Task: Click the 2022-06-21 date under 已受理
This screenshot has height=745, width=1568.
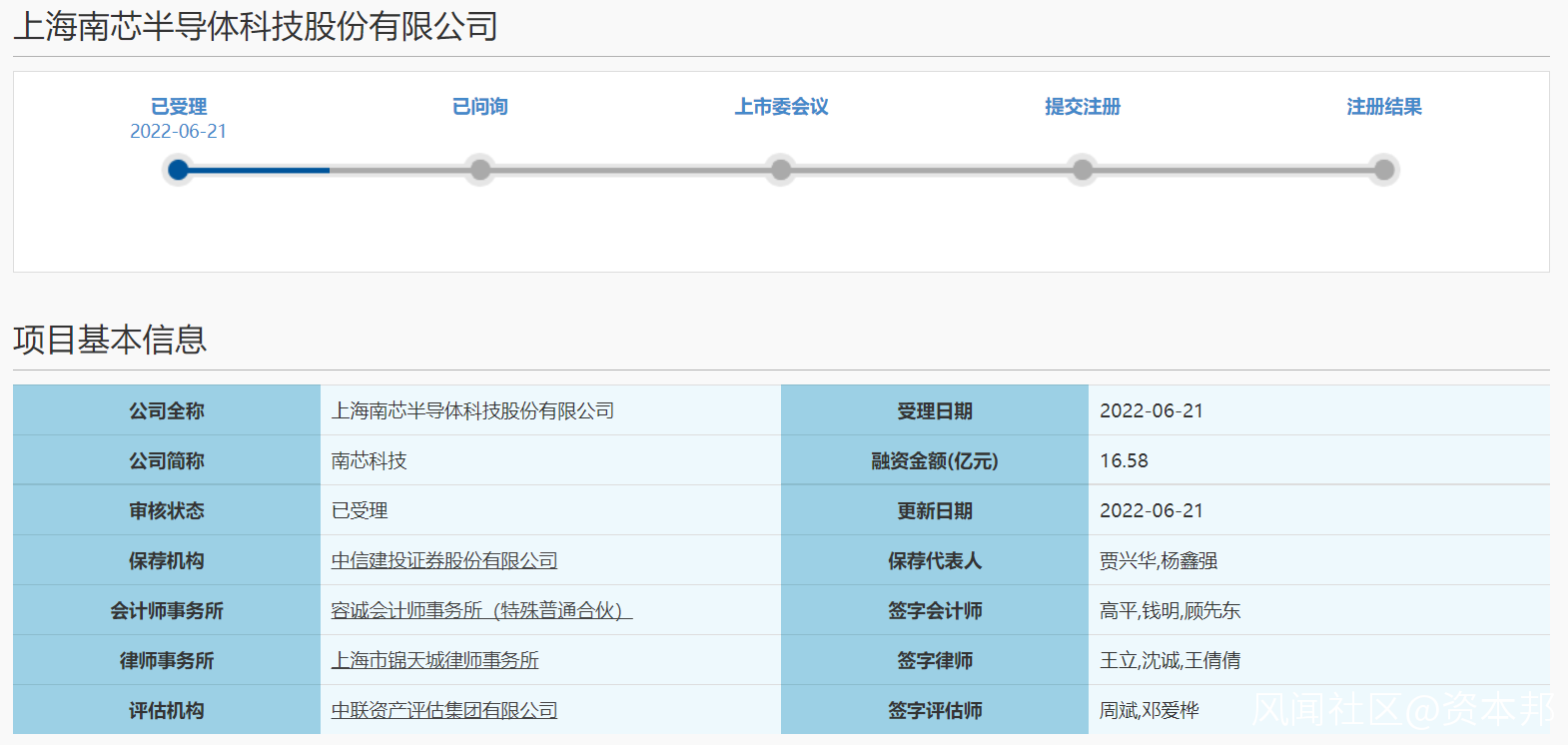Action: pos(179,132)
